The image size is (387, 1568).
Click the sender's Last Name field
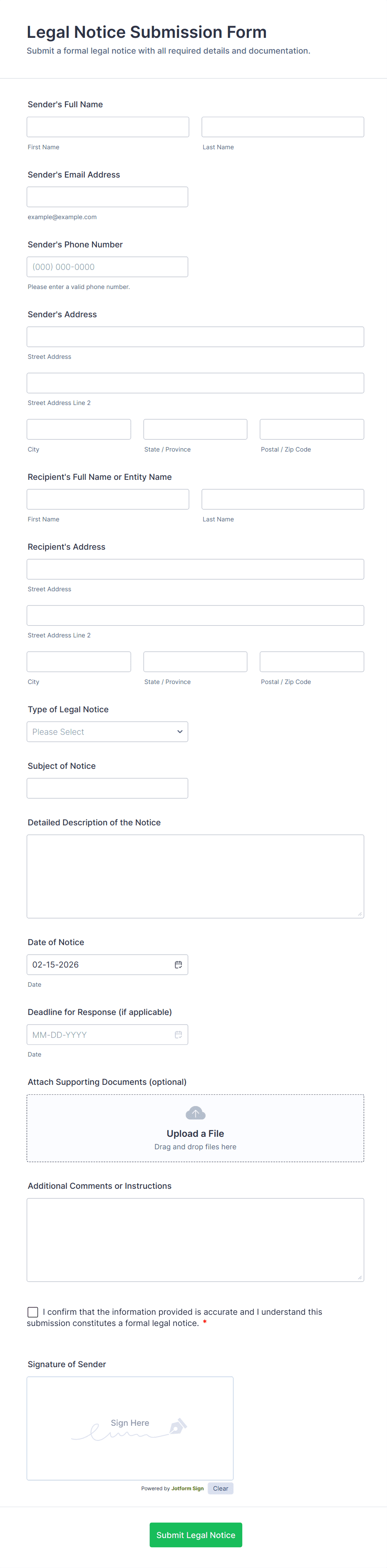pyautogui.click(x=283, y=126)
